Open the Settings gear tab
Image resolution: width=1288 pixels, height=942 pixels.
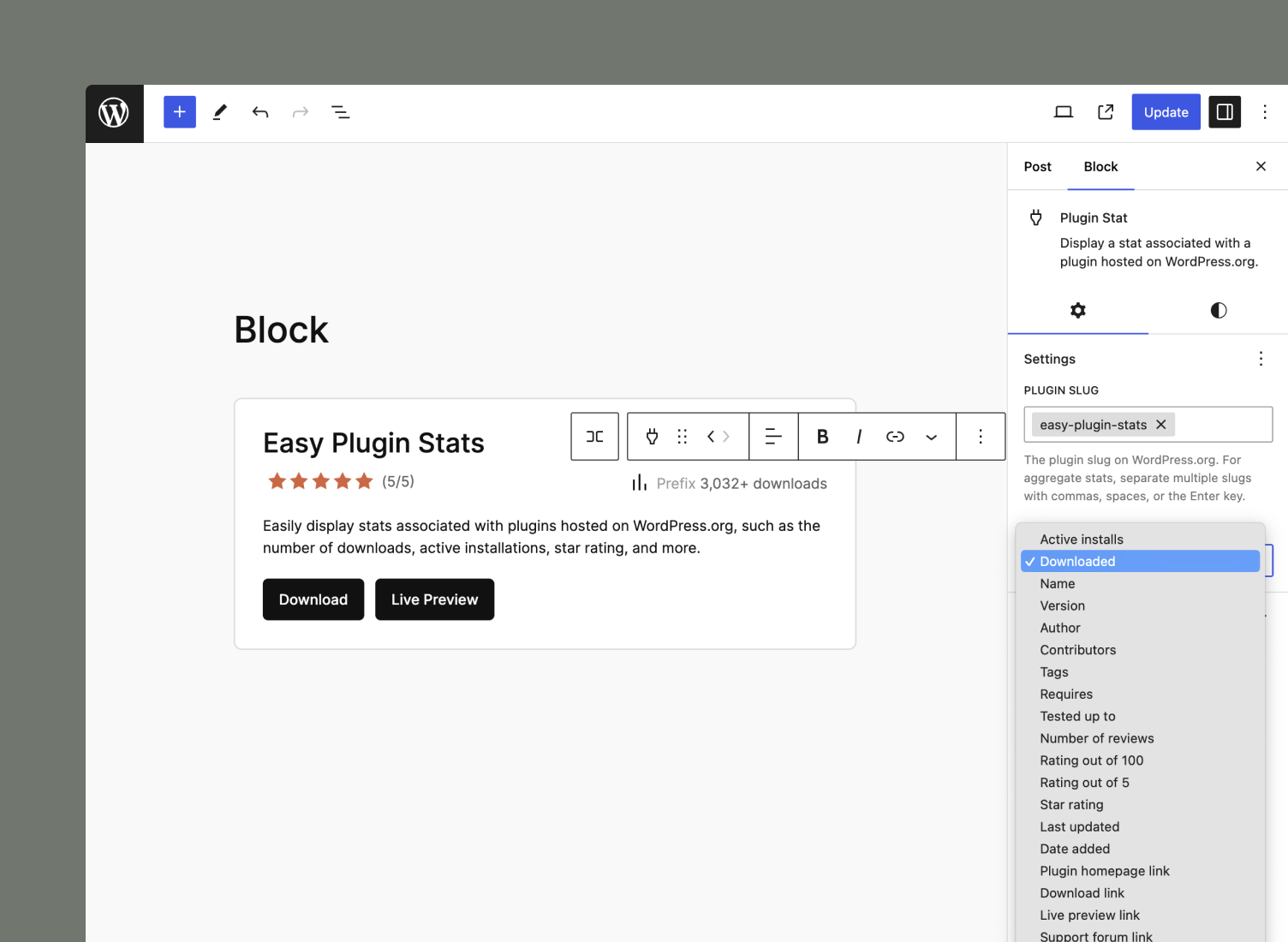(x=1078, y=310)
